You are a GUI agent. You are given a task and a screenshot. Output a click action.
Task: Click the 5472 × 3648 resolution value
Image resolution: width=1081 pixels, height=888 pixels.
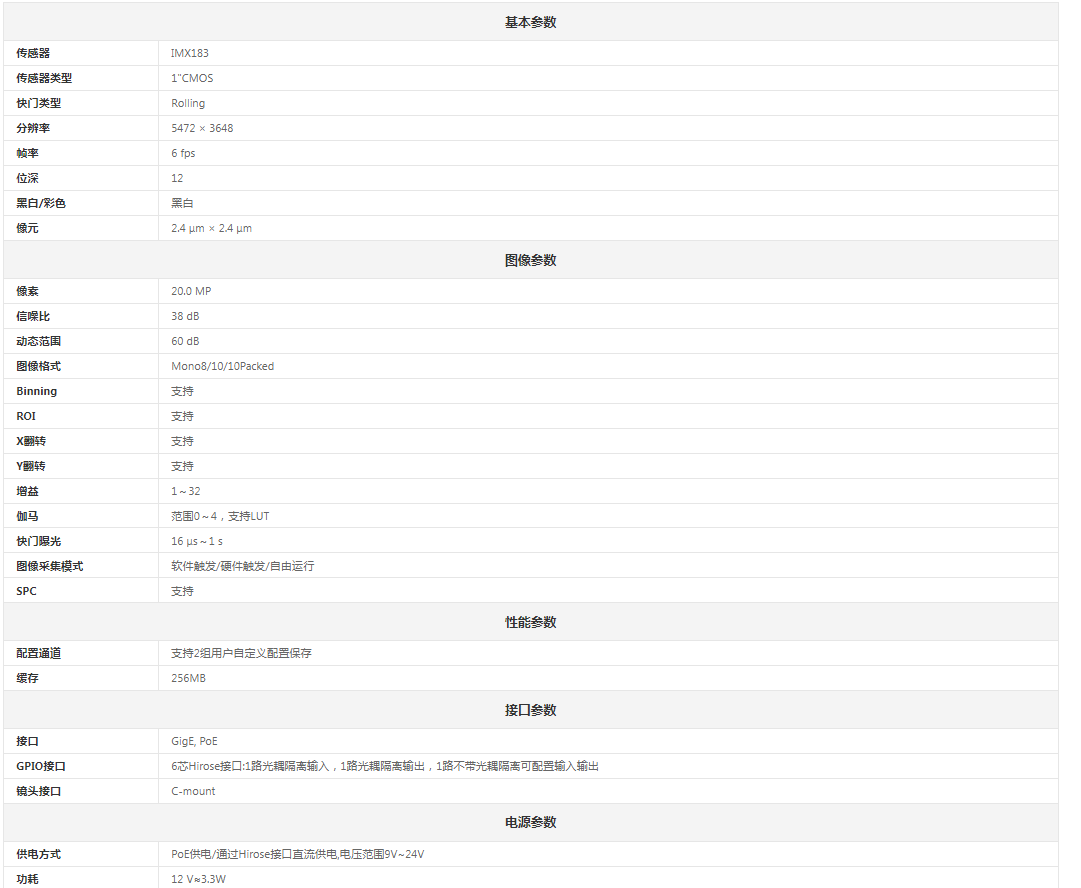click(202, 128)
